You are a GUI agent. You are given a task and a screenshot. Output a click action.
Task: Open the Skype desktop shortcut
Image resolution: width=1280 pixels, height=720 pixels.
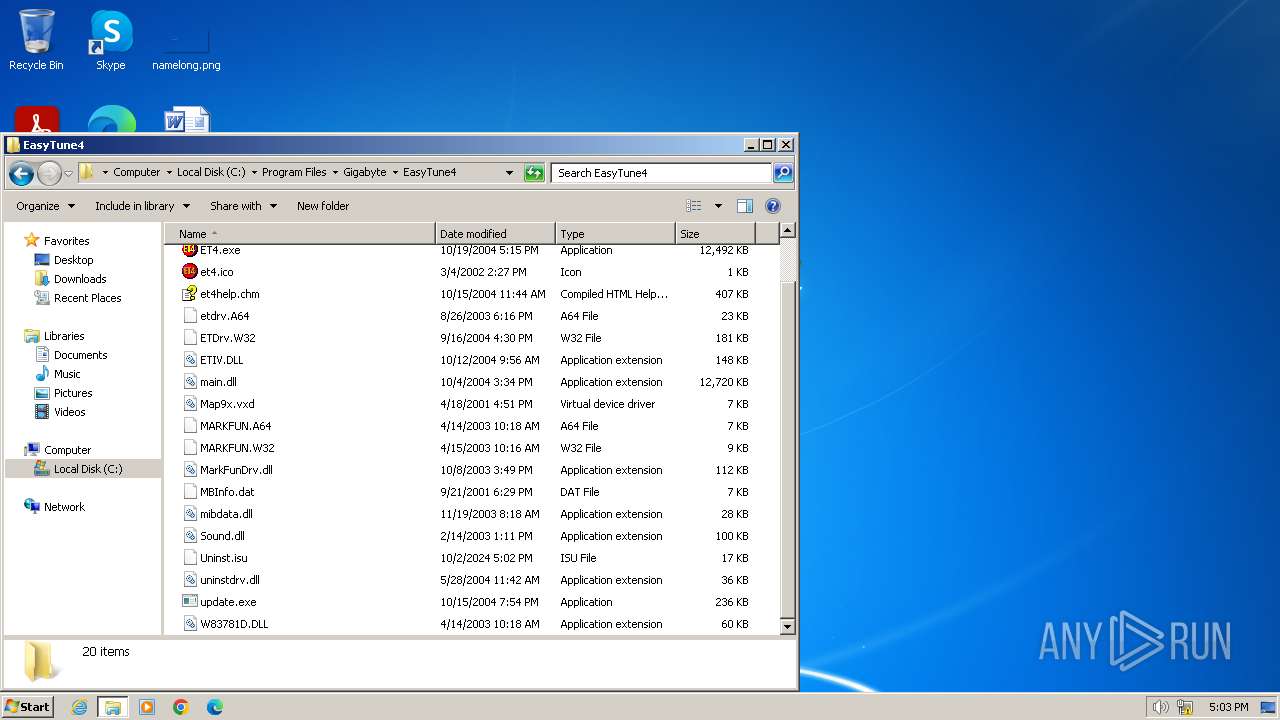(111, 40)
